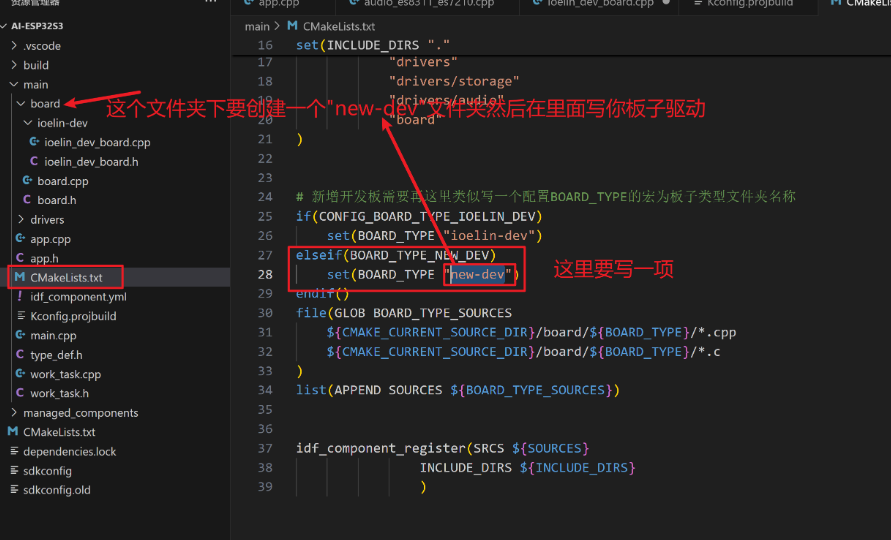891x540 pixels.
Task: Open Kconfig.projbuild in file tree
Action: pos(73,316)
